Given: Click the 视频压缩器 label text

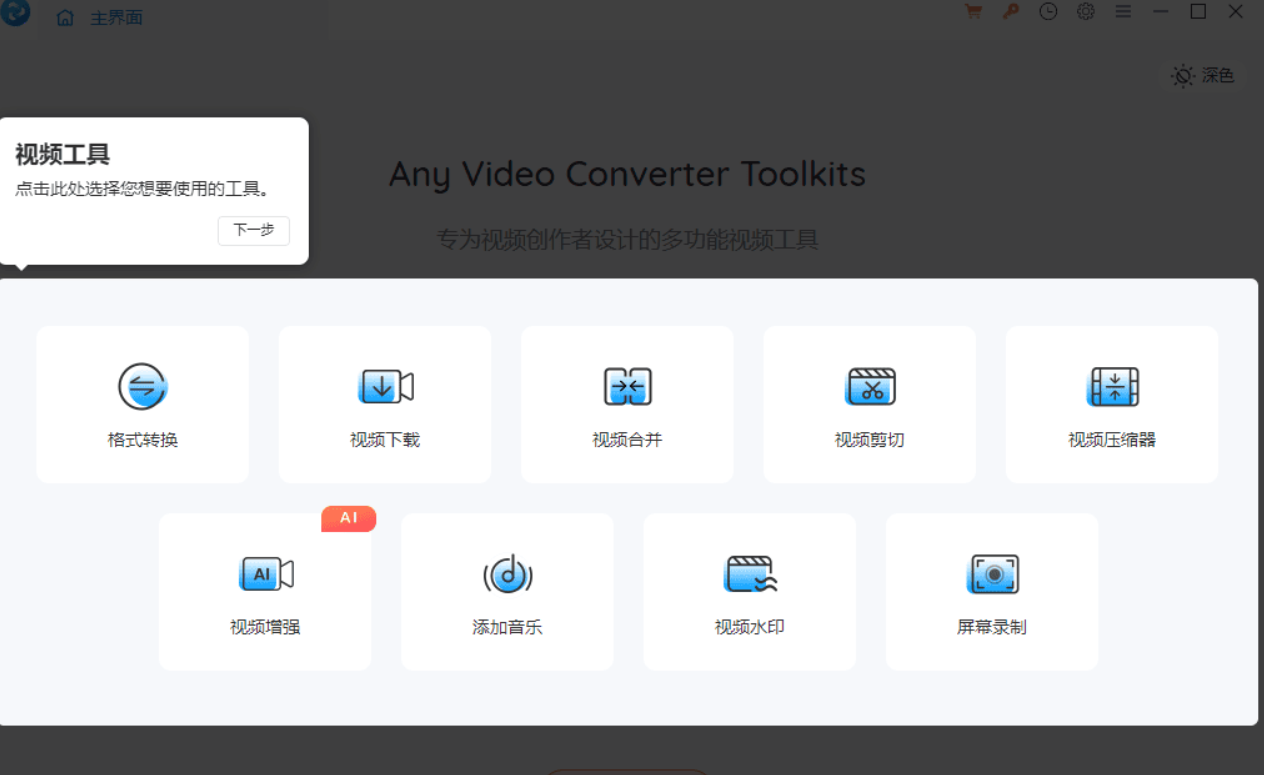Looking at the screenshot, I should 1112,440.
